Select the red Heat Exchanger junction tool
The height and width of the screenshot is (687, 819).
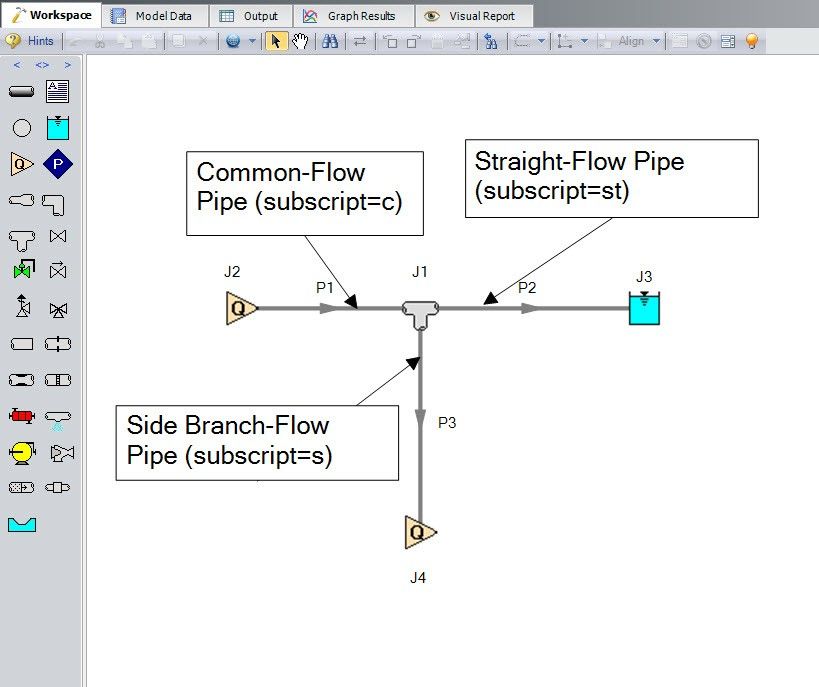(22, 416)
